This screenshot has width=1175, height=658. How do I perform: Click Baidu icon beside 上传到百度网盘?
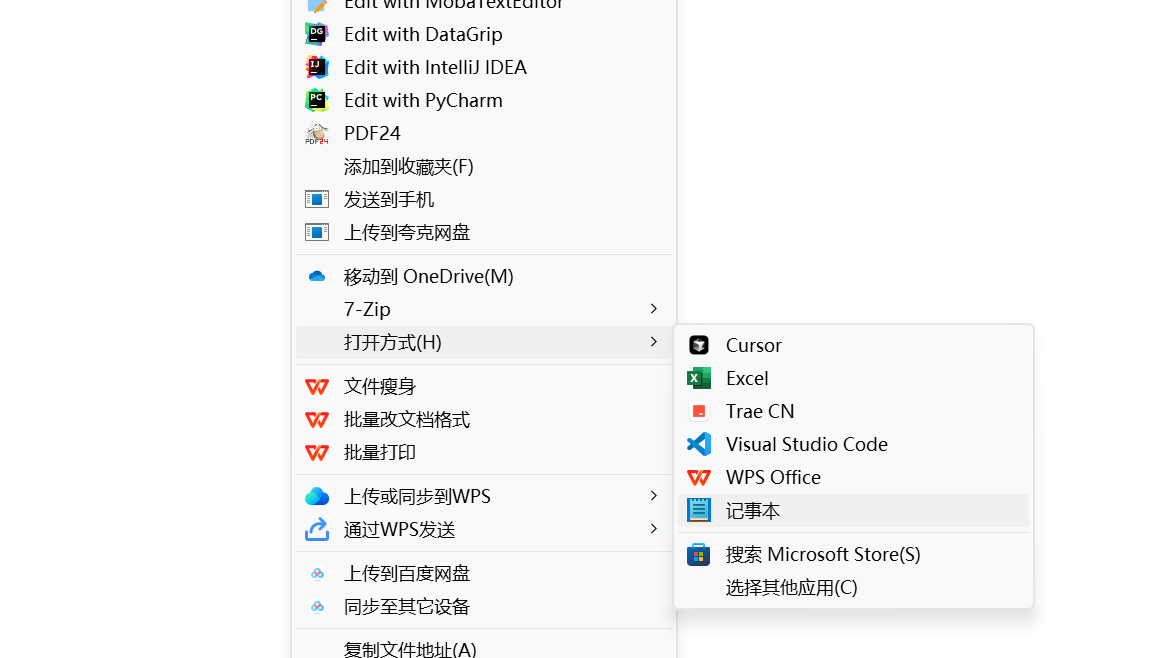(x=318, y=574)
